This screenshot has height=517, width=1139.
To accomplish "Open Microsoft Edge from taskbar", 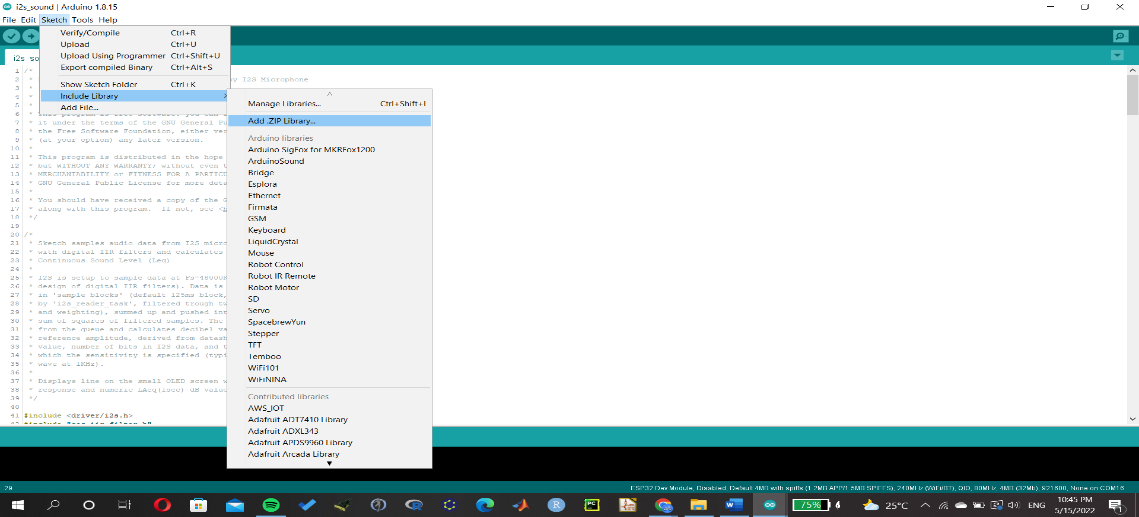I will (485, 505).
